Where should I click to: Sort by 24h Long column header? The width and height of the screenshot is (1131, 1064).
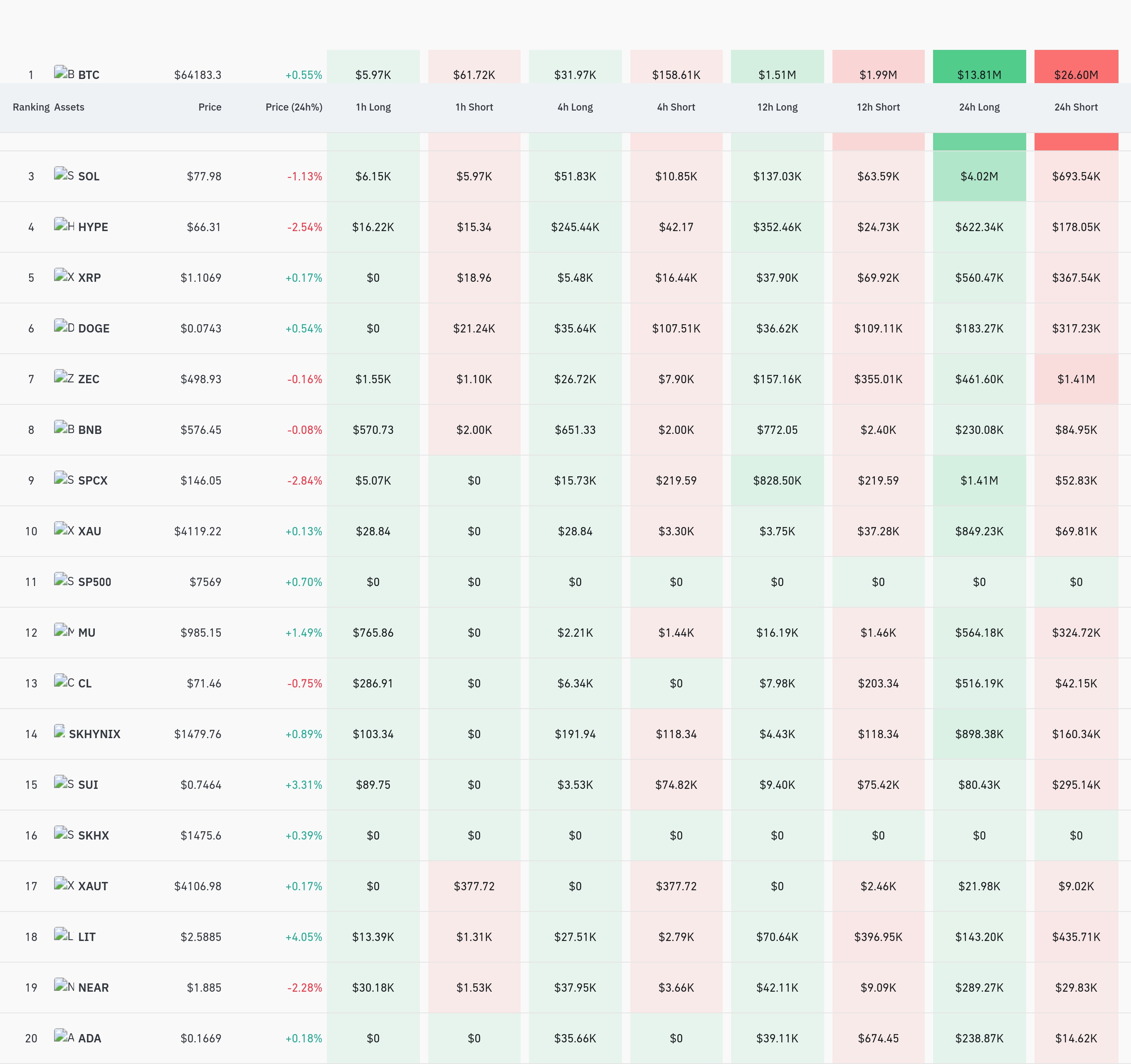pyautogui.click(x=979, y=107)
